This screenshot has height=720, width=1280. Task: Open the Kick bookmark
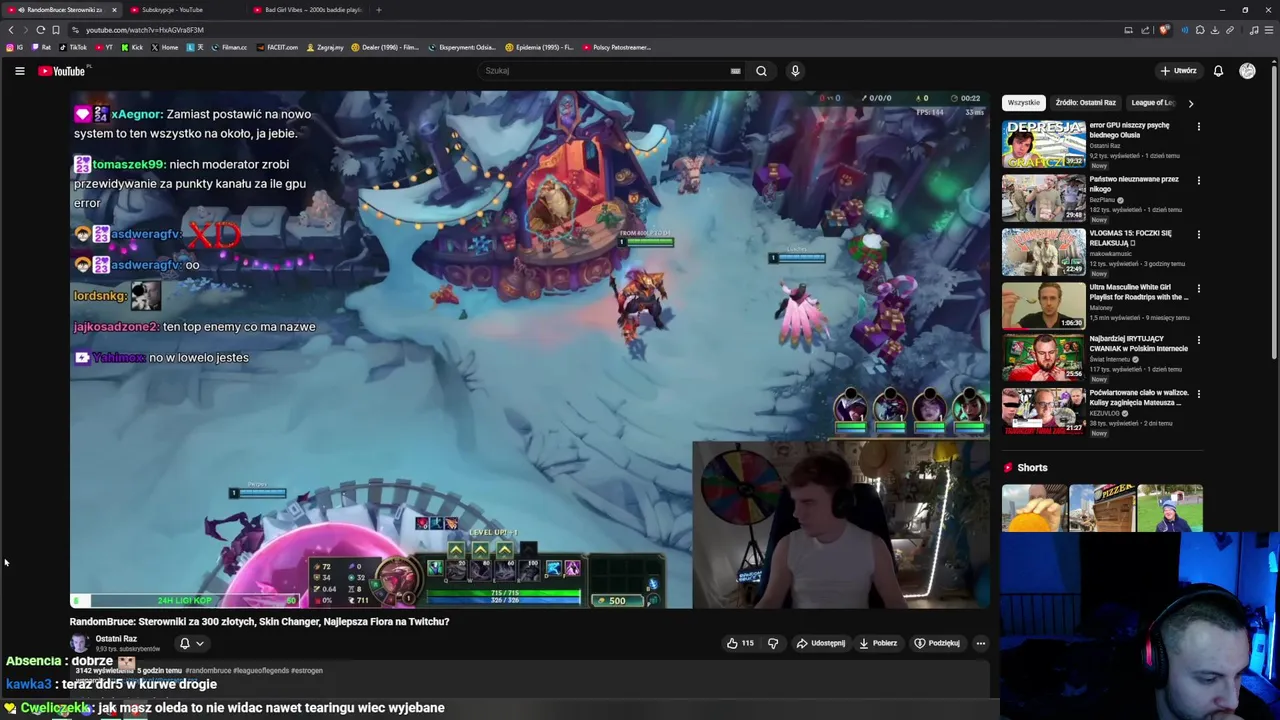132,47
